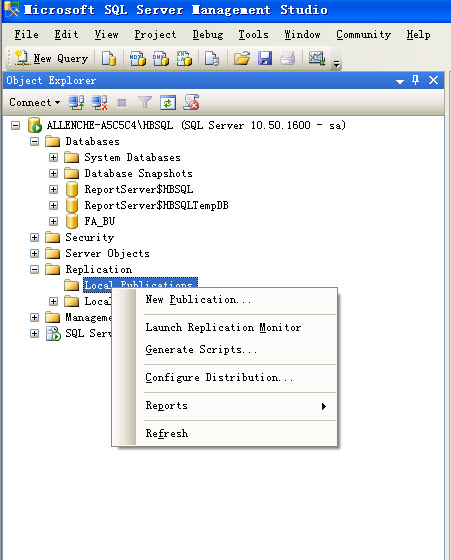Click the Refresh icon in Object Explorer toolbar
The width and height of the screenshot is (451, 560).
[x=168, y=103]
